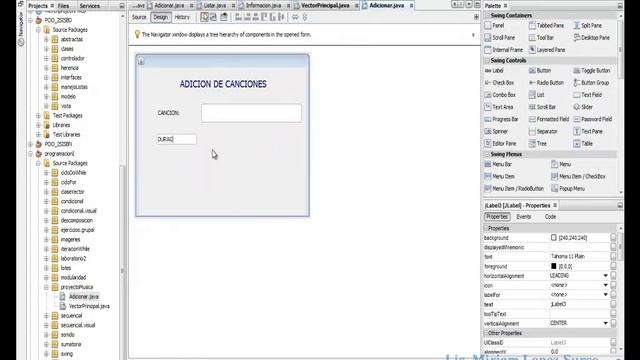Switch editor to Source view
Viewport: 640px width, 360px height.
(139, 17)
